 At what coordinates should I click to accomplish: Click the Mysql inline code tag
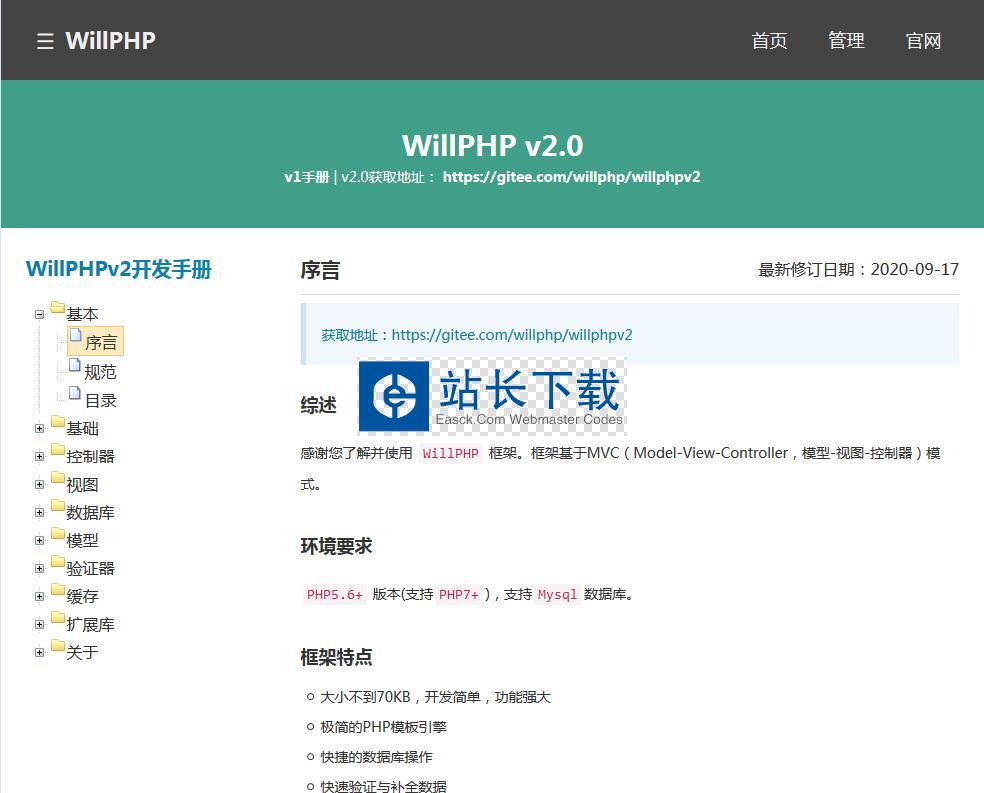557,594
